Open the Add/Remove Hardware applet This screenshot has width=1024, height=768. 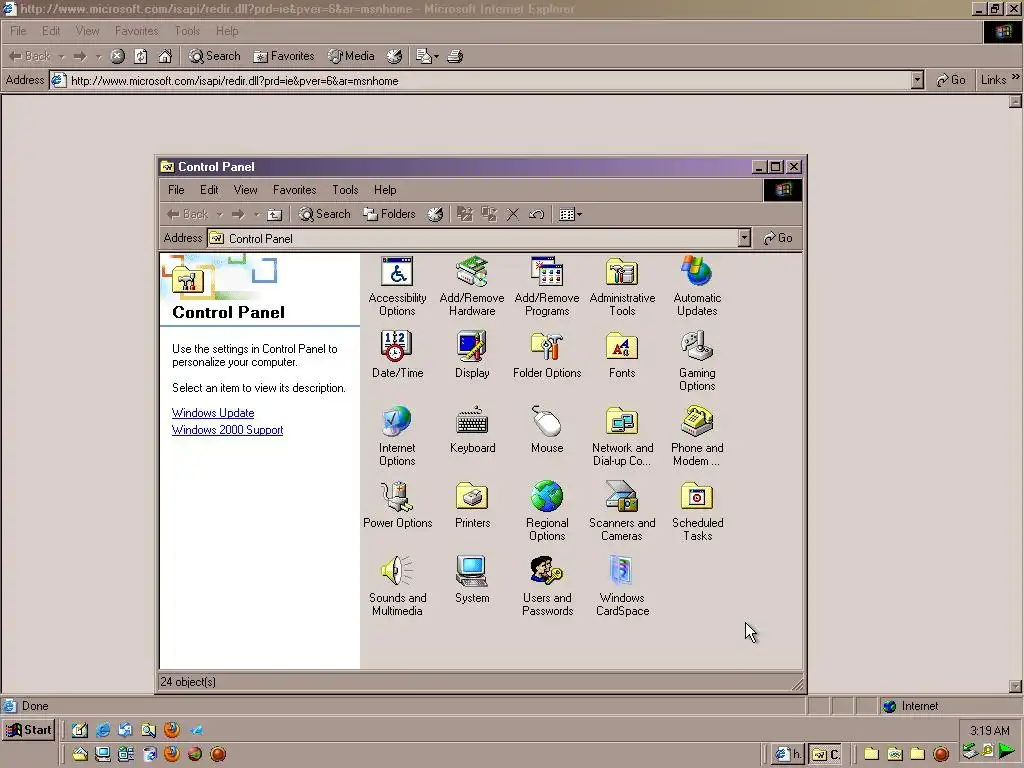coord(472,286)
